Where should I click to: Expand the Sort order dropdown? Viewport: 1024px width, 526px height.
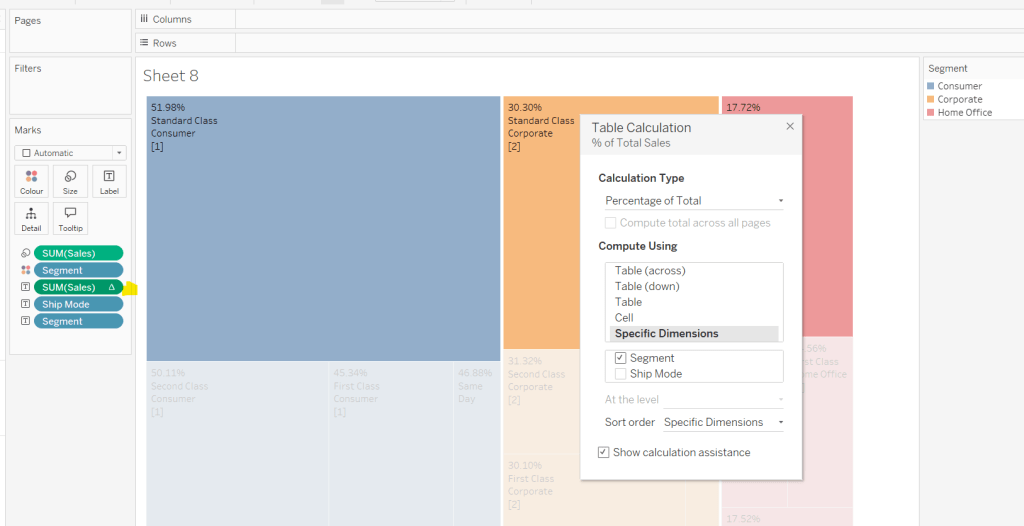[x=722, y=423]
